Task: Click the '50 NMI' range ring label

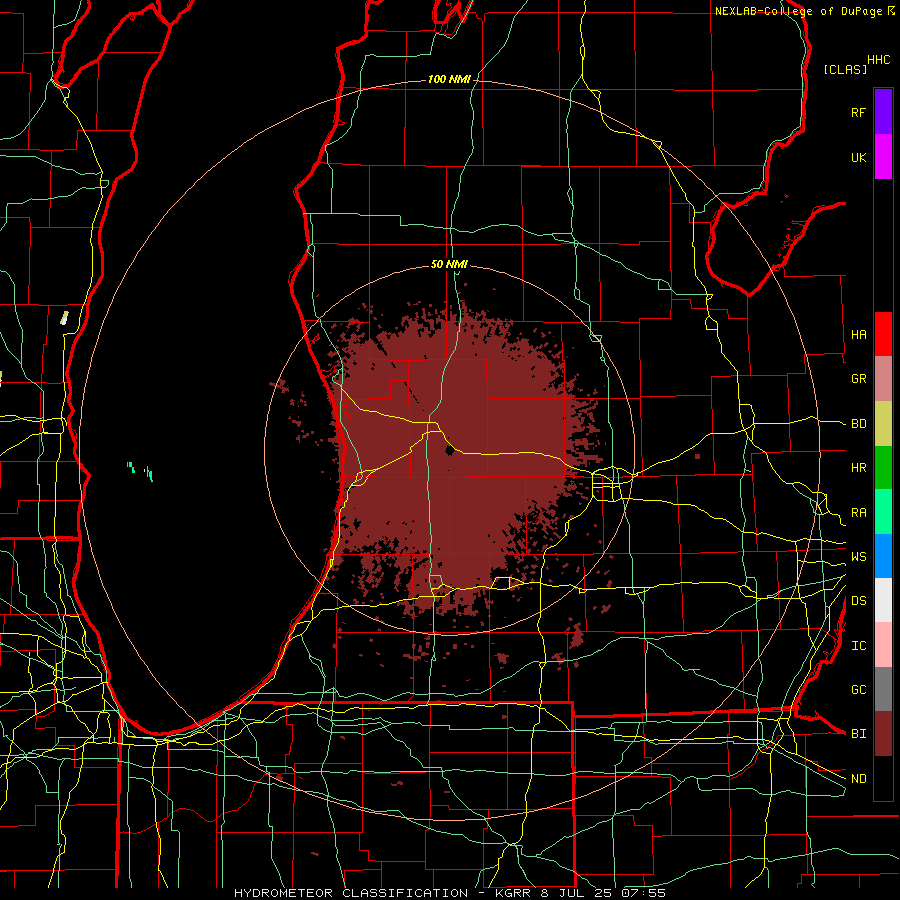Action: [449, 264]
